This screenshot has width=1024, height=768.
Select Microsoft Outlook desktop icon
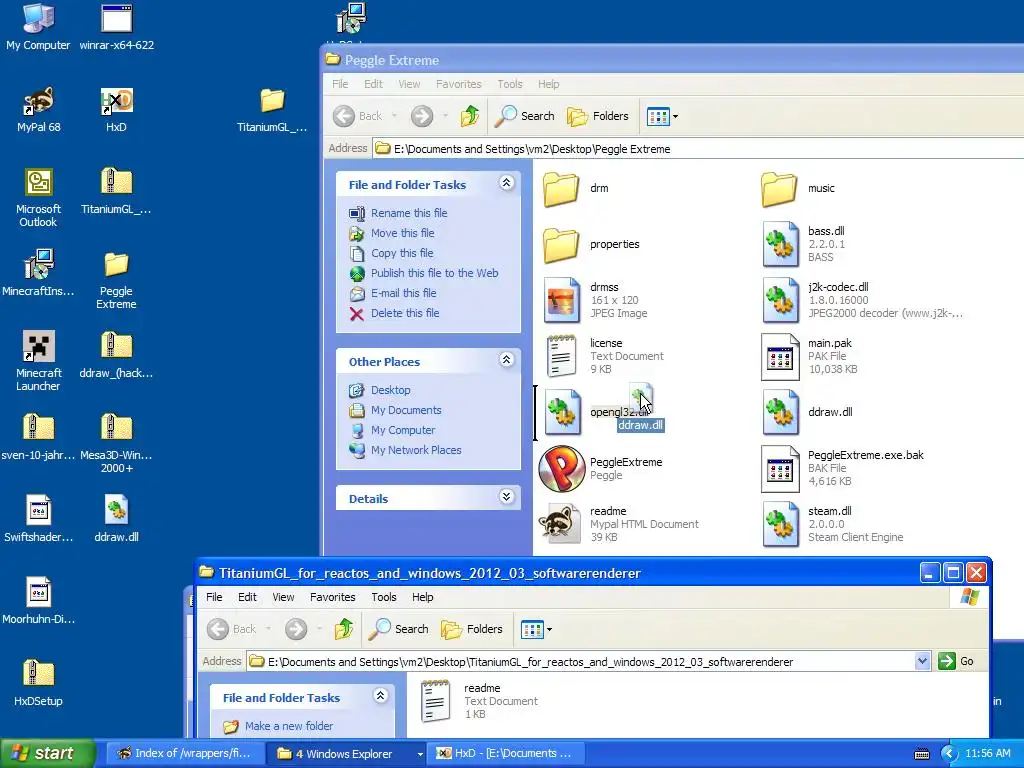(x=38, y=197)
